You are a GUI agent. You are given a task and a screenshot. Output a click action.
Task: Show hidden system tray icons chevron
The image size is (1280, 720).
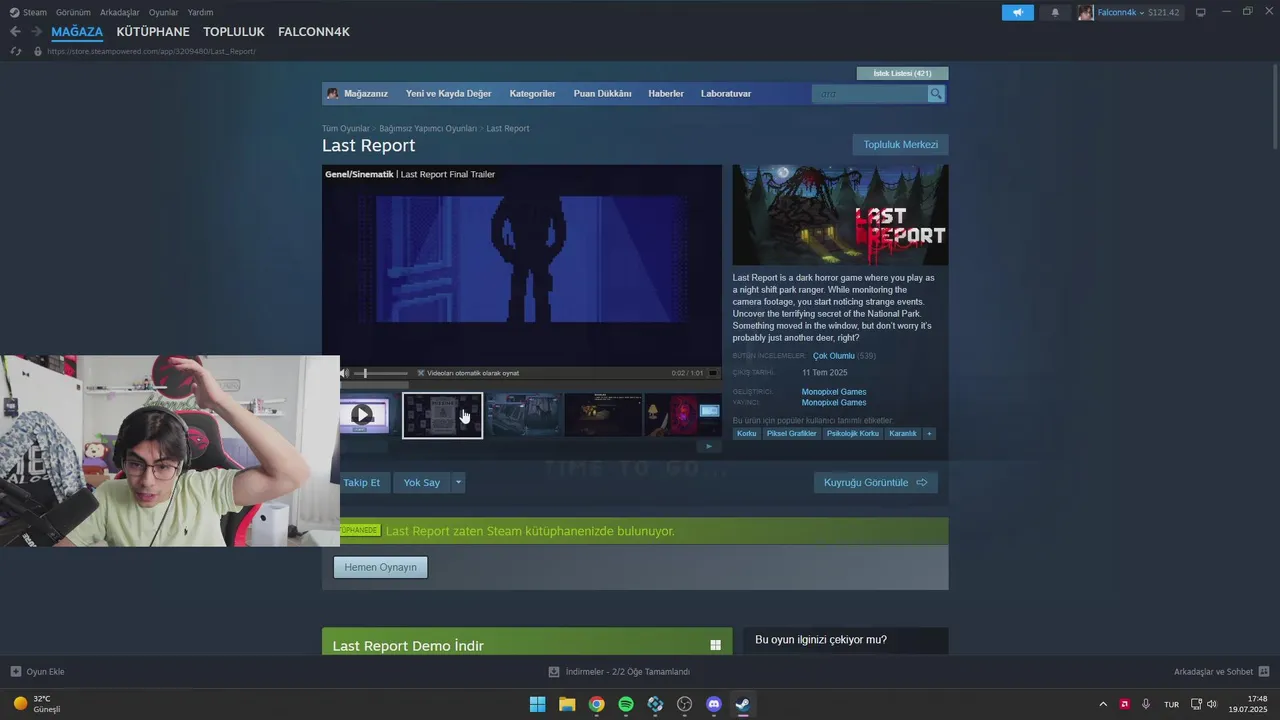(1103, 704)
